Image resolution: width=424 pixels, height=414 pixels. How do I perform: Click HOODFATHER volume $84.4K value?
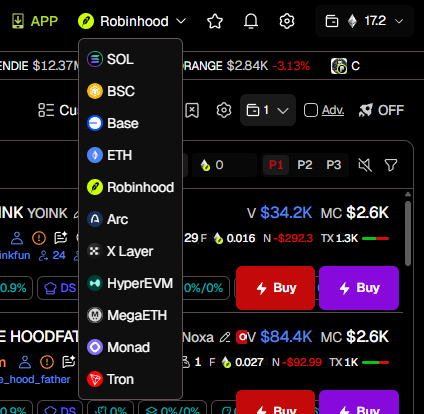[286, 337]
